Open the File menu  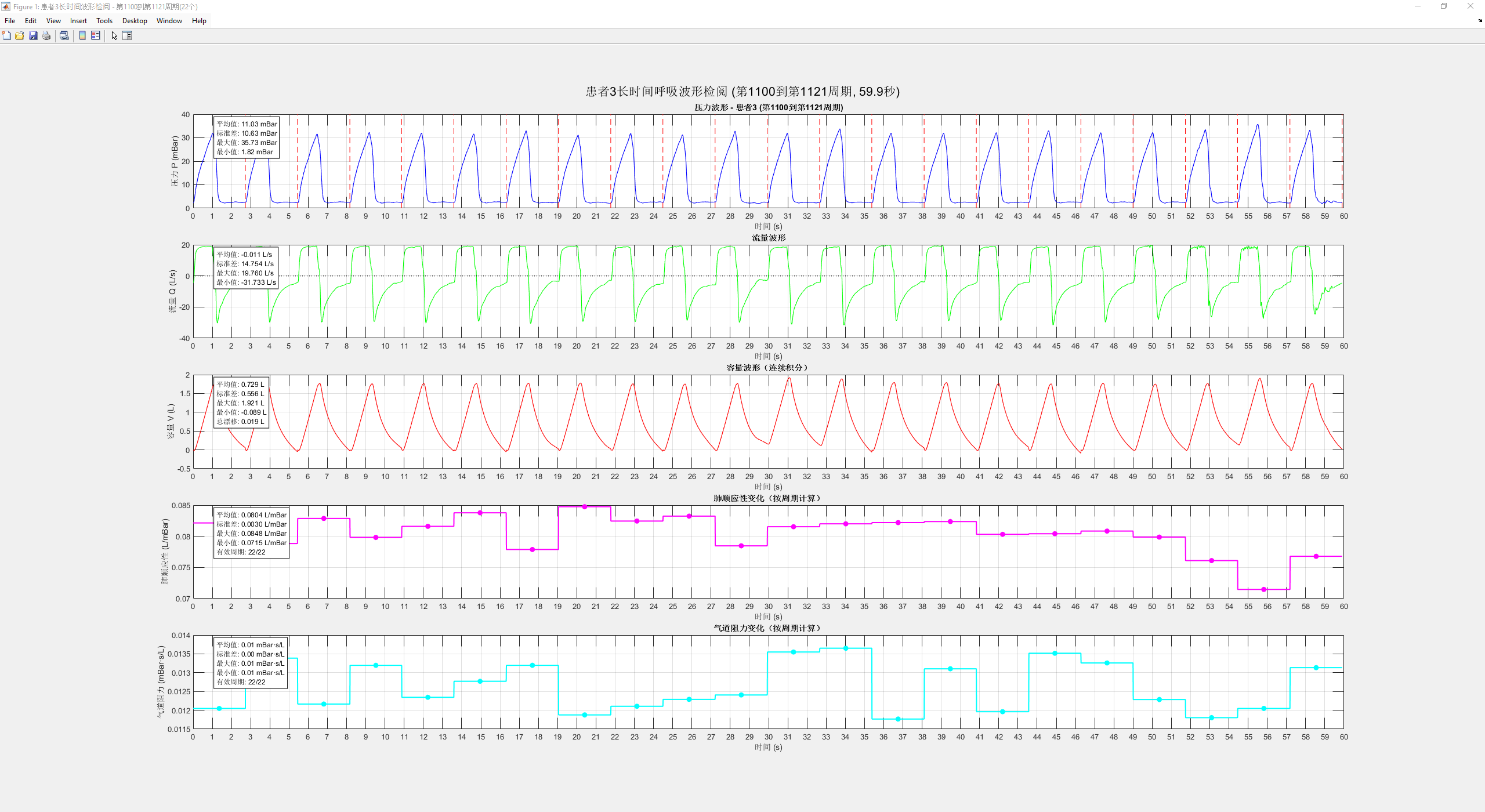click(x=10, y=21)
